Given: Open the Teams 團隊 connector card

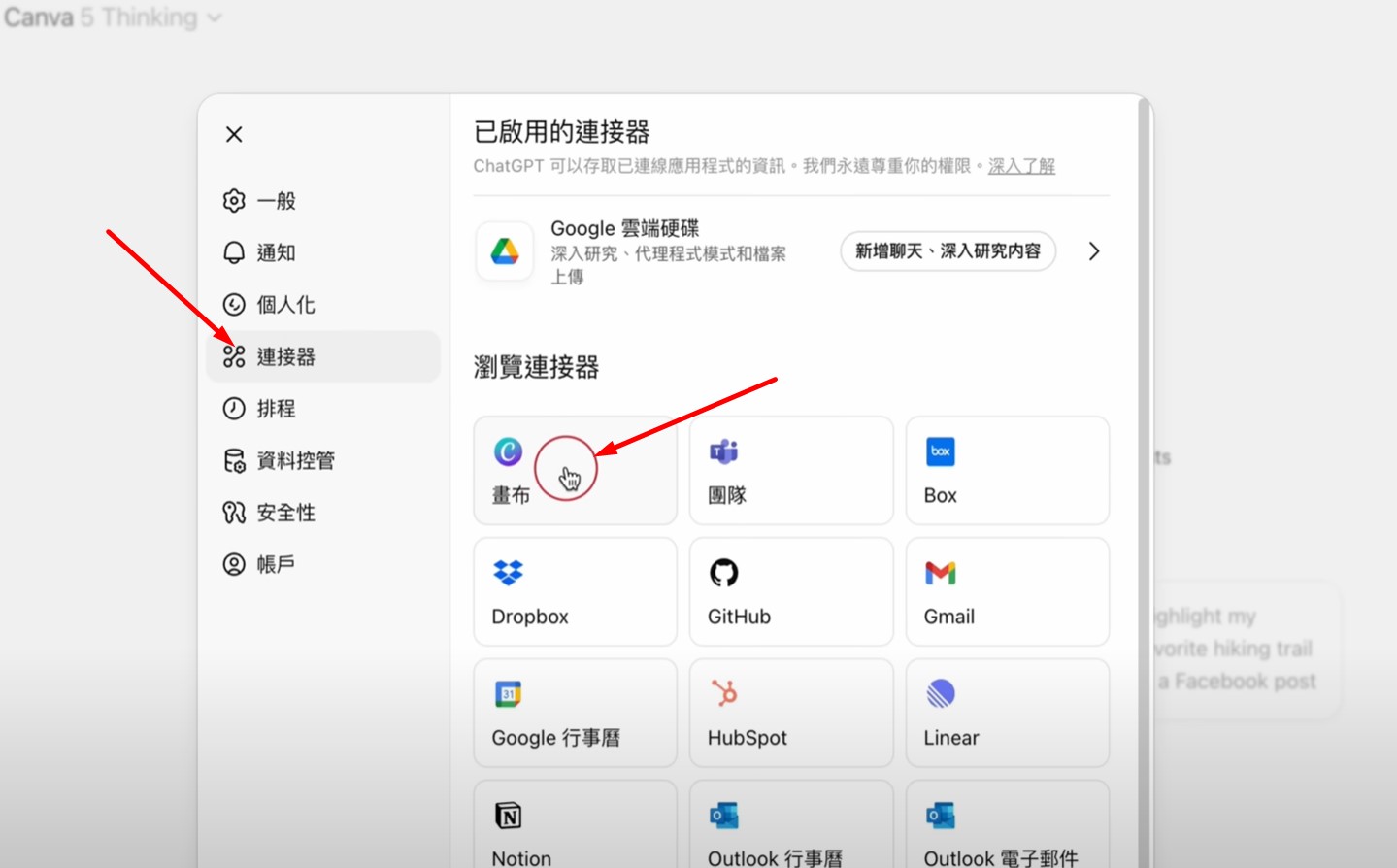Looking at the screenshot, I should [791, 471].
